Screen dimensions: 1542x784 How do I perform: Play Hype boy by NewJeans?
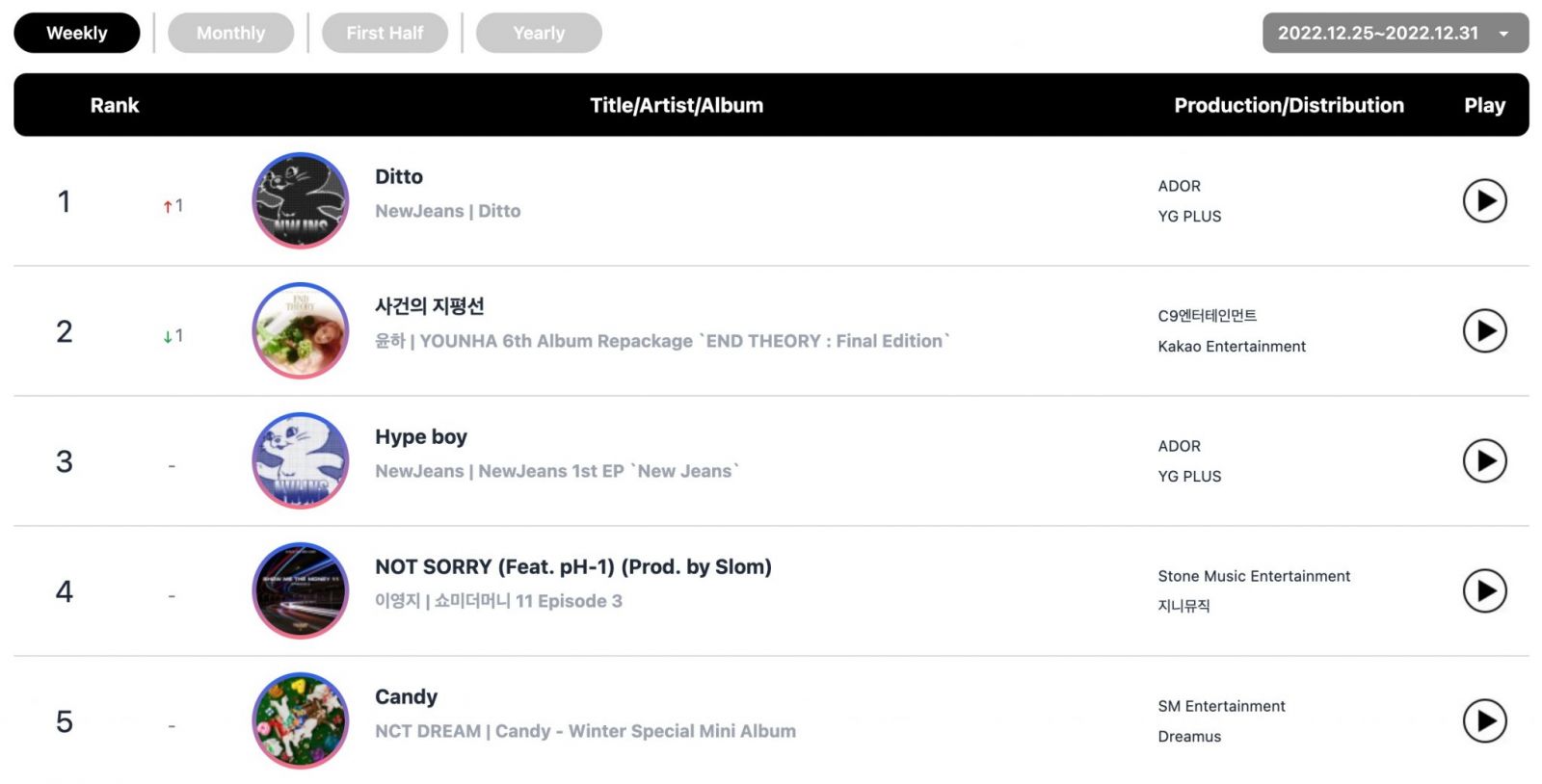[1484, 461]
